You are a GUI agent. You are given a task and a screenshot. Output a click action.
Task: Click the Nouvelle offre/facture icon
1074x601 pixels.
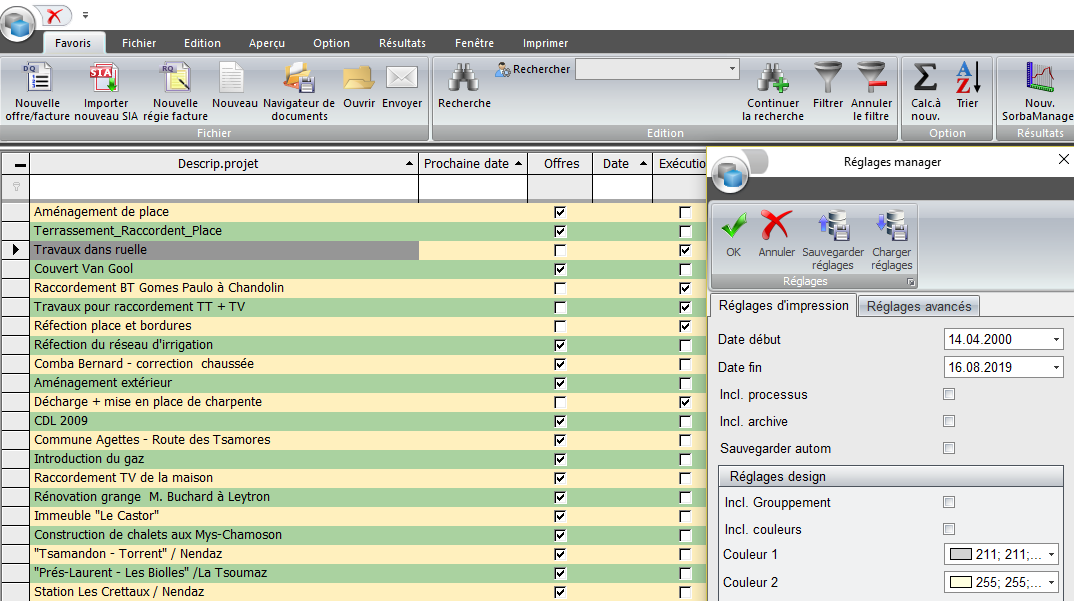pyautogui.click(x=38, y=77)
